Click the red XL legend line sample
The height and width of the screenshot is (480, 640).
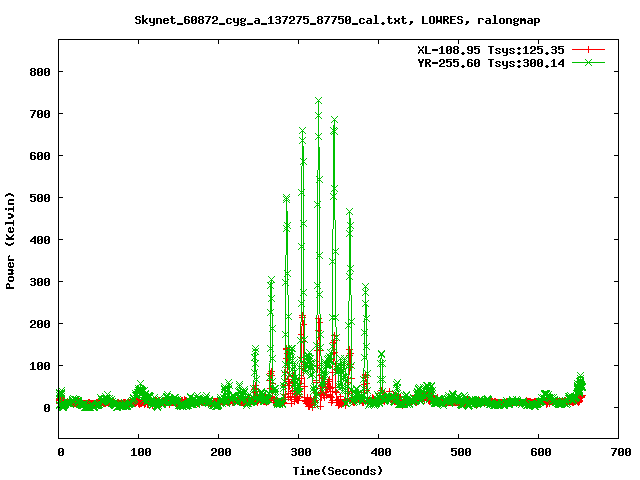point(588,50)
